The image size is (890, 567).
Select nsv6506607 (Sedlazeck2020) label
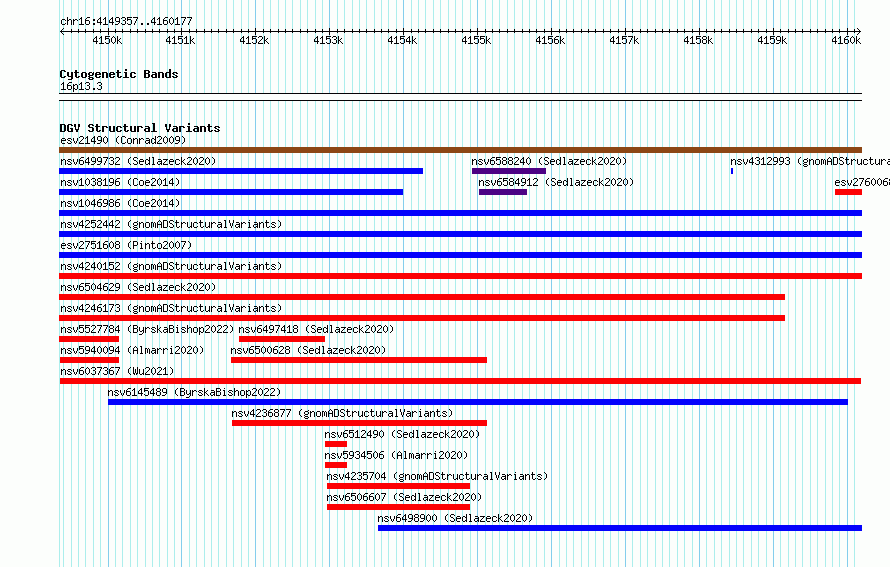pos(404,497)
